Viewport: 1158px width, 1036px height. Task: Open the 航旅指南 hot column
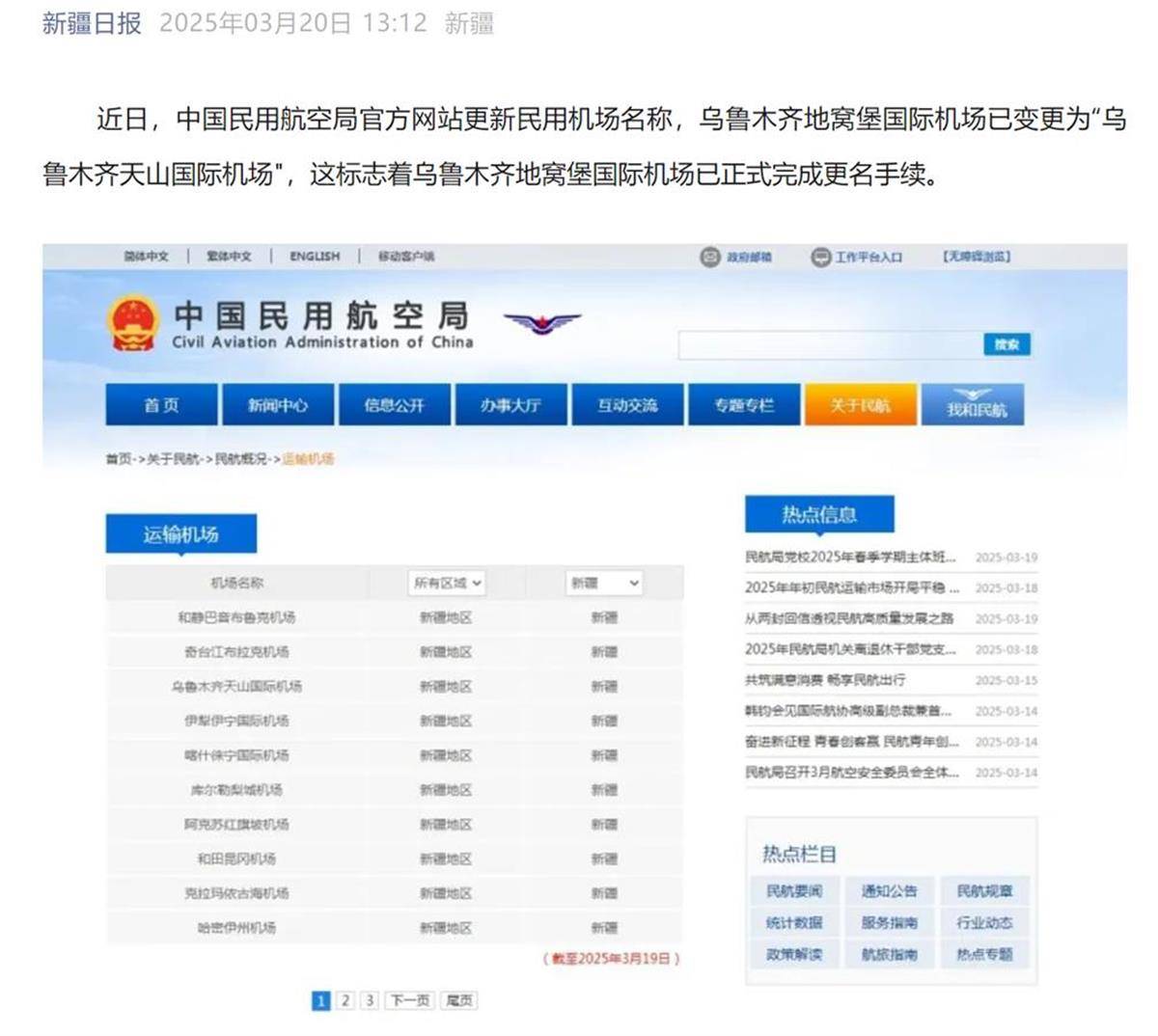[890, 955]
